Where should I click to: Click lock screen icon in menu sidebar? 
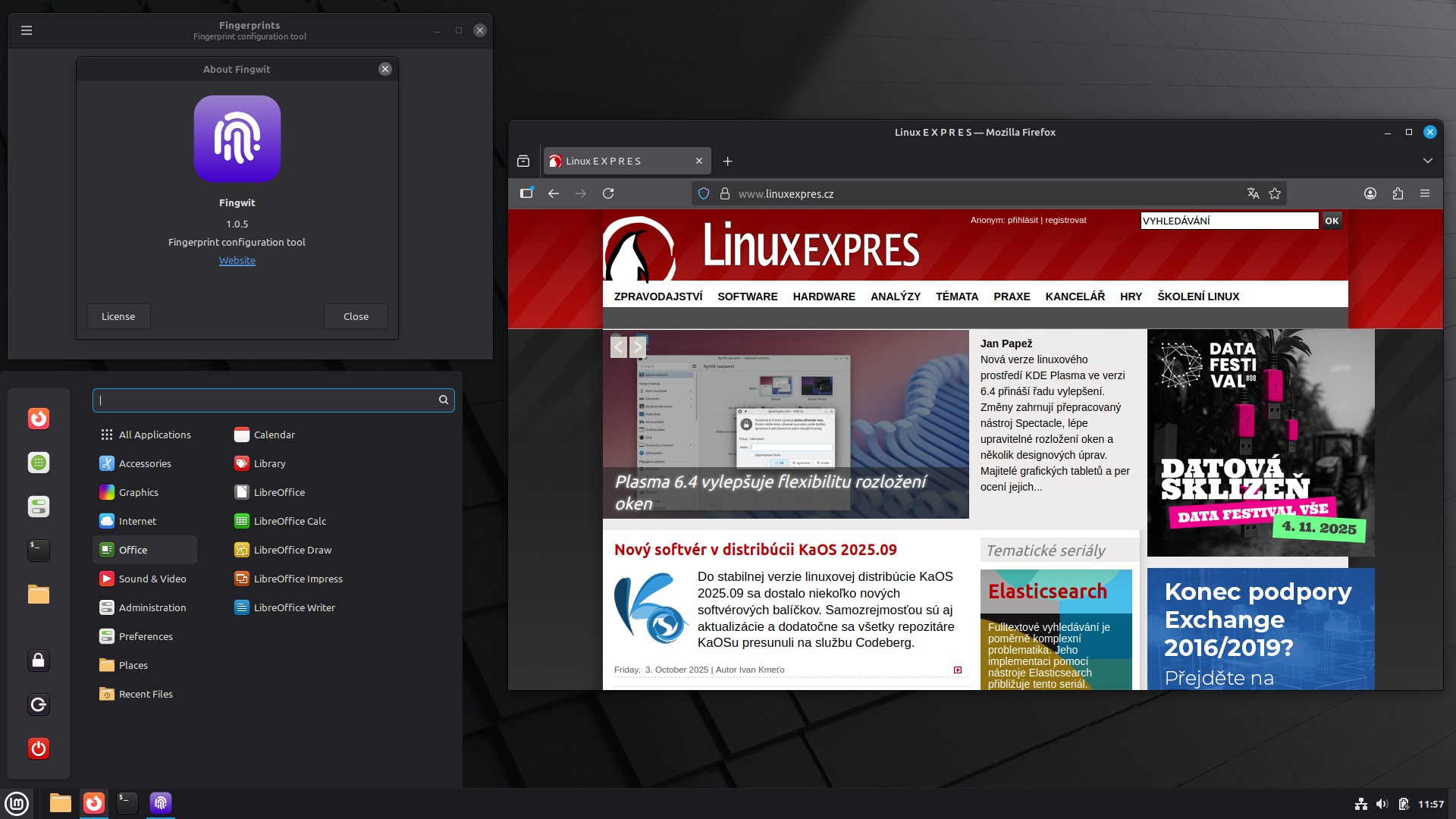click(39, 661)
